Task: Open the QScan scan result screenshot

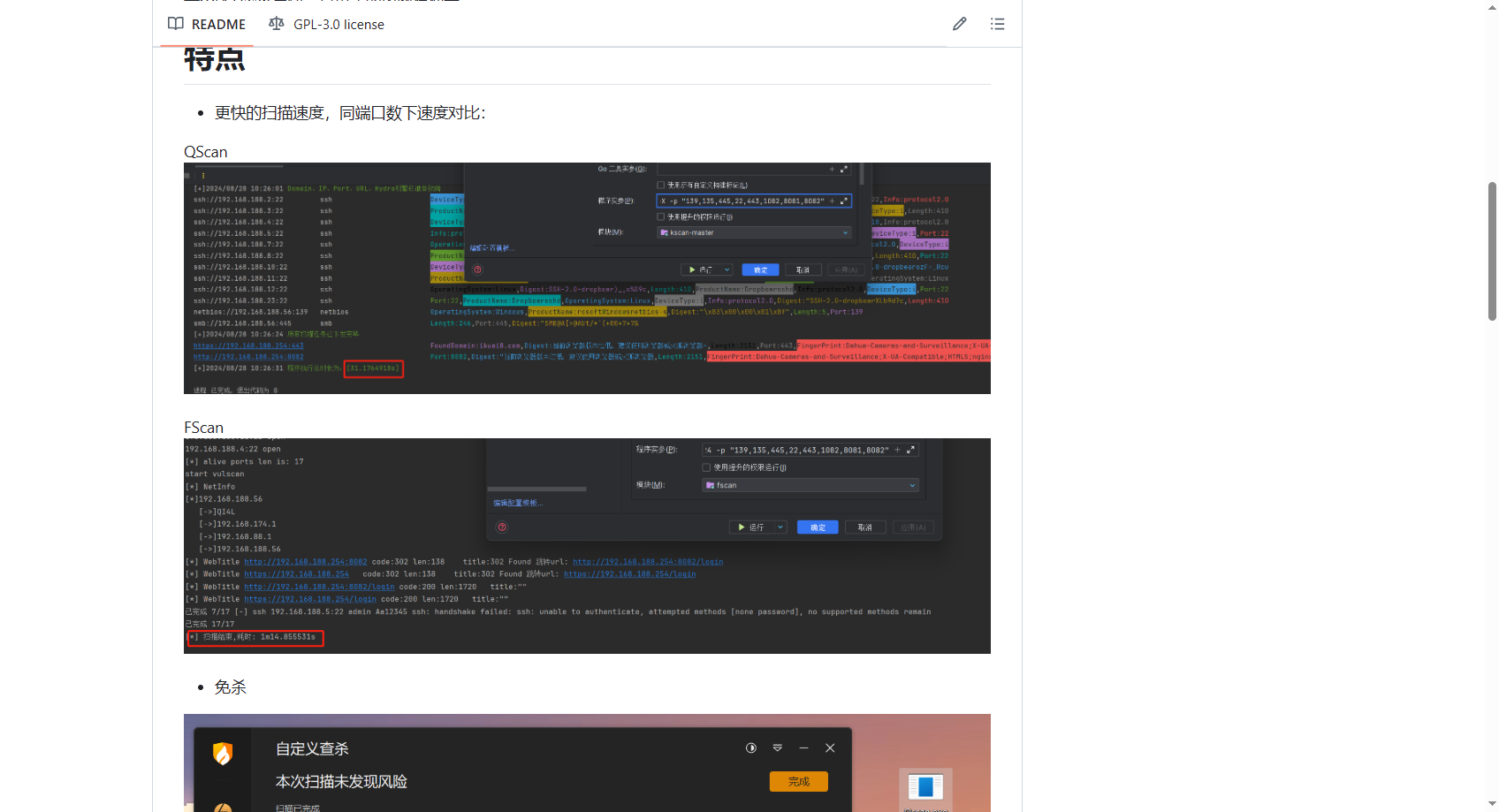Action: (587, 278)
